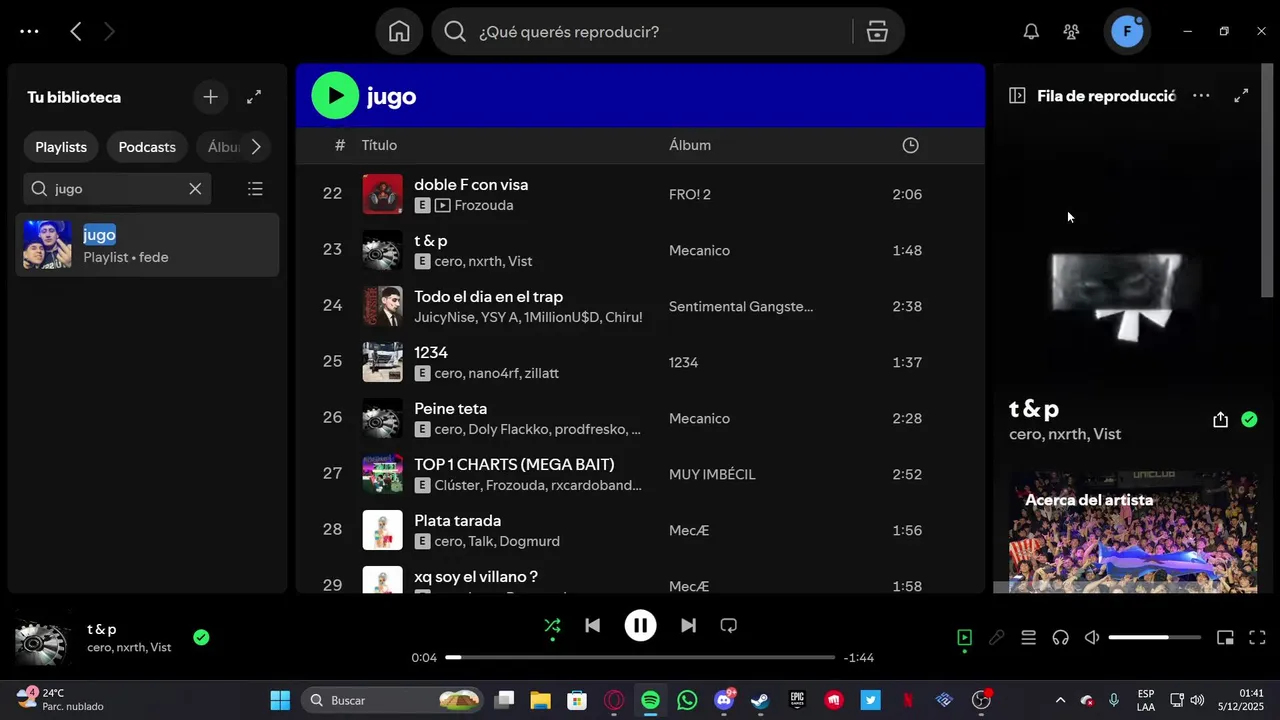Expand Tu biblioteca to full view
Image resolution: width=1280 pixels, height=720 pixels.
click(254, 97)
